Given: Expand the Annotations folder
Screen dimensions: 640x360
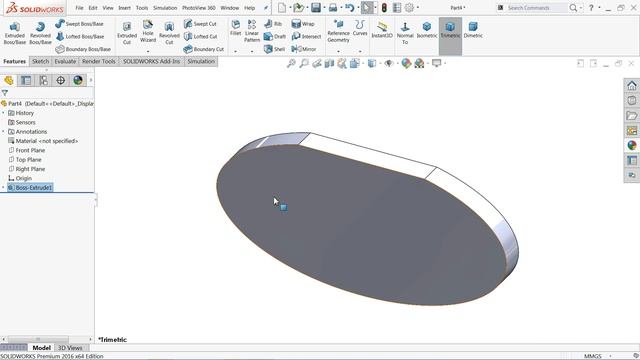Looking at the screenshot, I should 3,132.
